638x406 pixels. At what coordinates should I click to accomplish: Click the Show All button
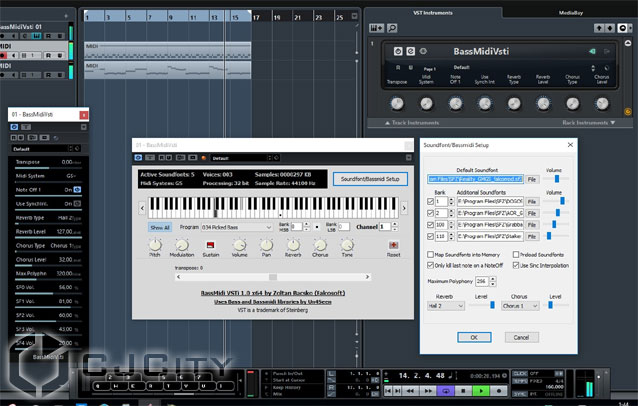click(x=160, y=227)
